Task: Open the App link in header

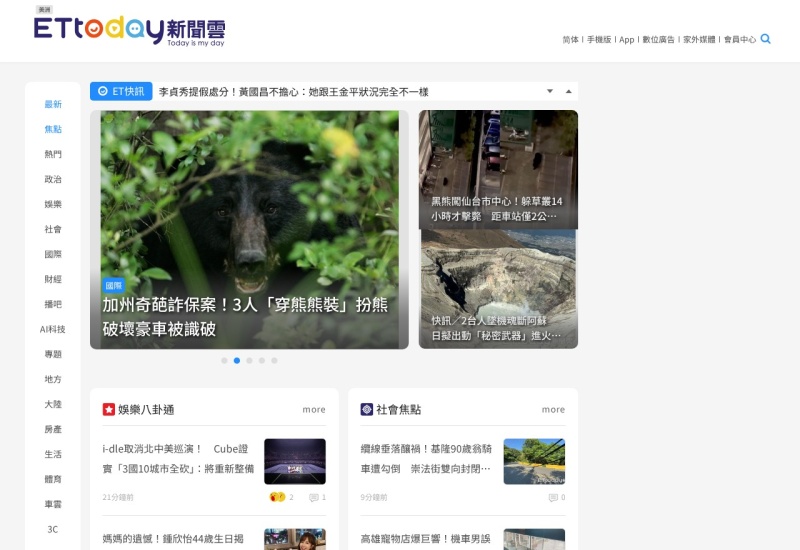Action: click(627, 39)
